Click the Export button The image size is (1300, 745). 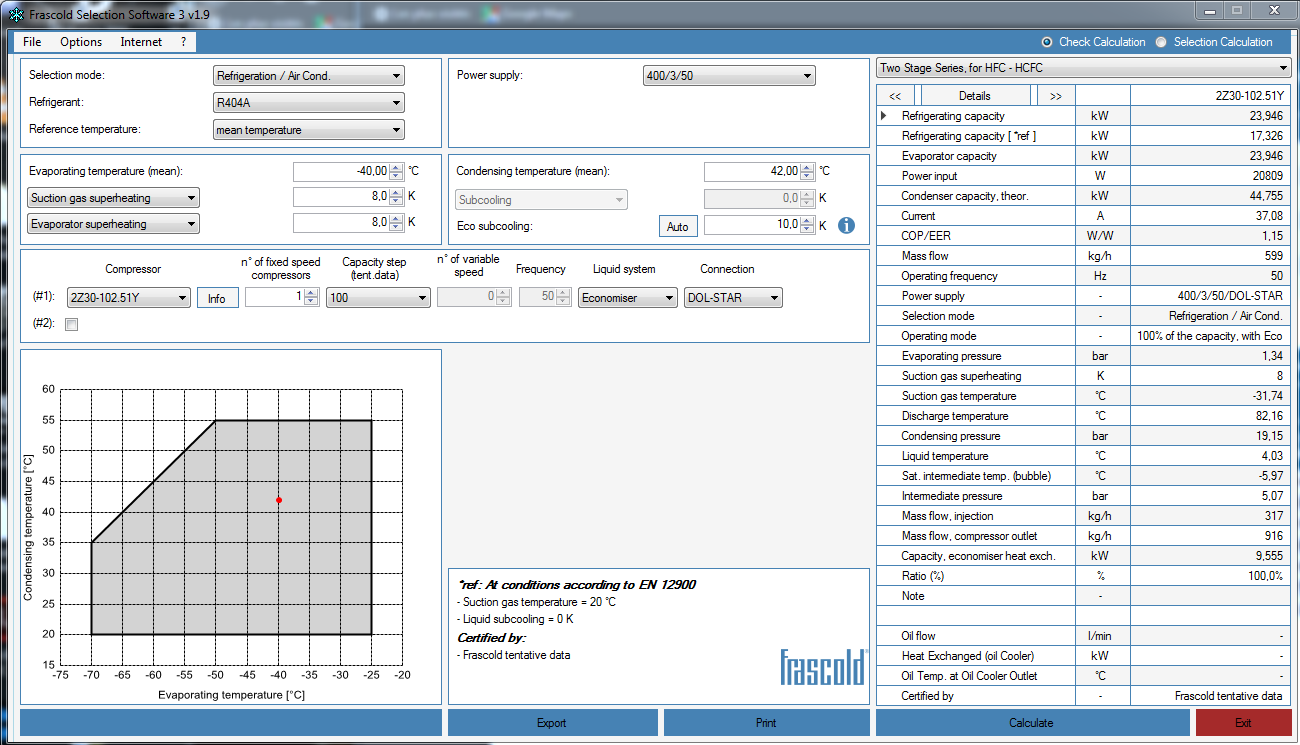pos(552,723)
